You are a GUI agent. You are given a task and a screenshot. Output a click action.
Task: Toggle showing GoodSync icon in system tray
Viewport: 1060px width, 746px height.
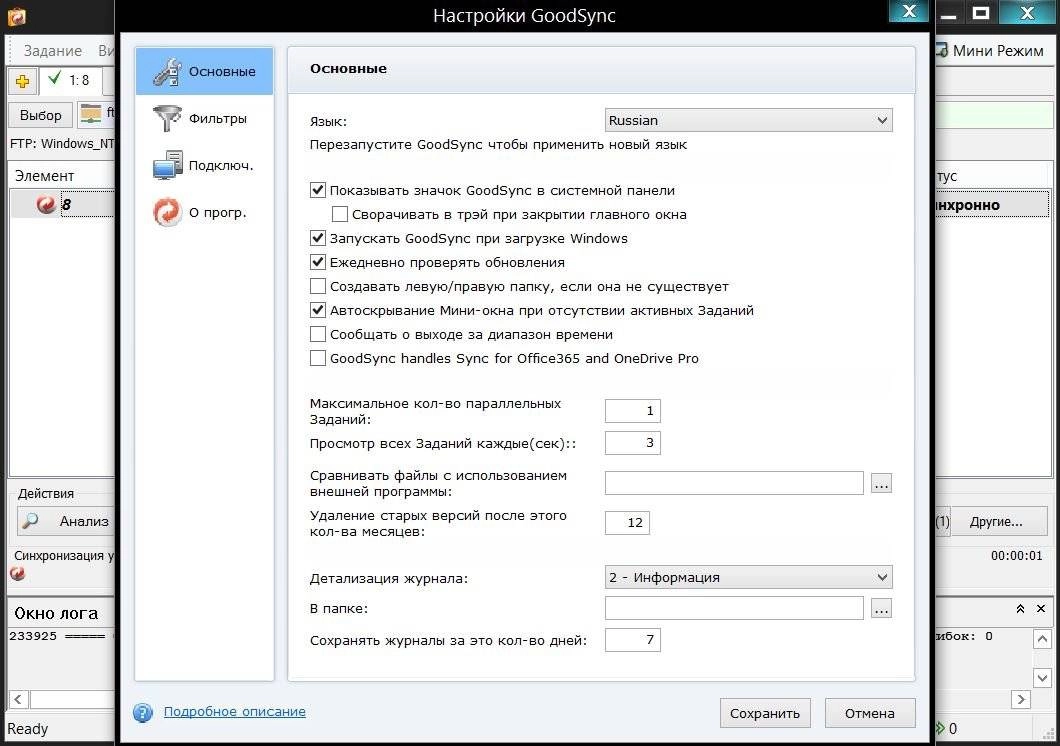[x=318, y=190]
